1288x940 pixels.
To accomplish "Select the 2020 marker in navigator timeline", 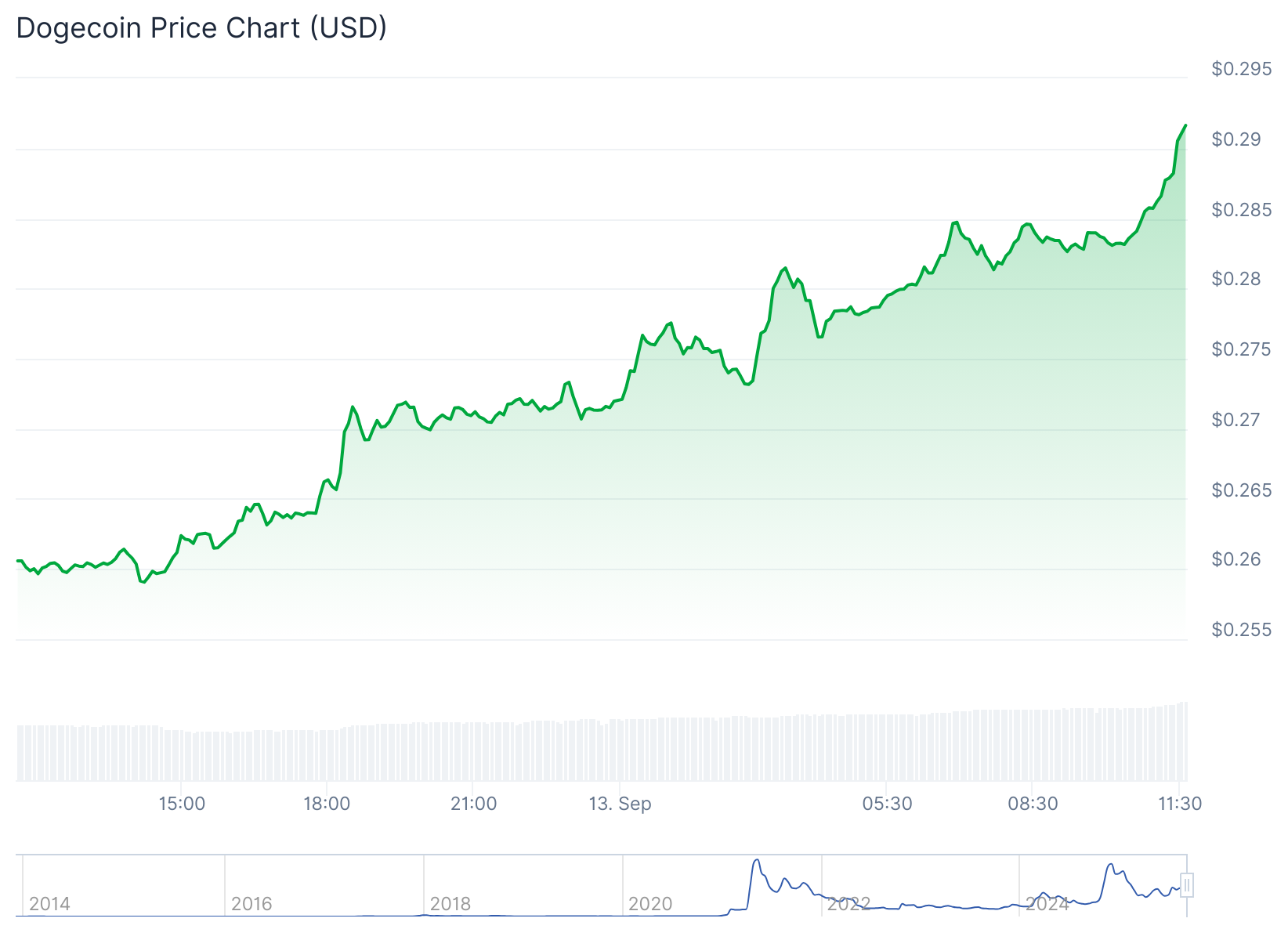I will point(650,904).
